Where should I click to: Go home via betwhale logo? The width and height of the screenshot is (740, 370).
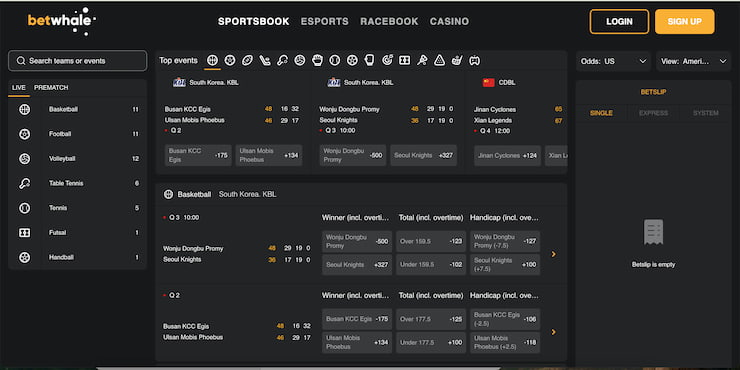coord(62,21)
